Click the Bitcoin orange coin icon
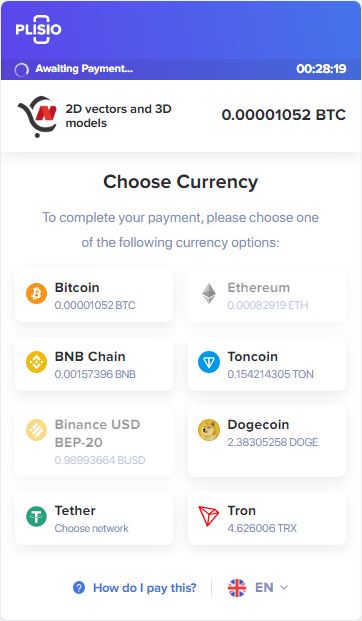 (x=36, y=293)
